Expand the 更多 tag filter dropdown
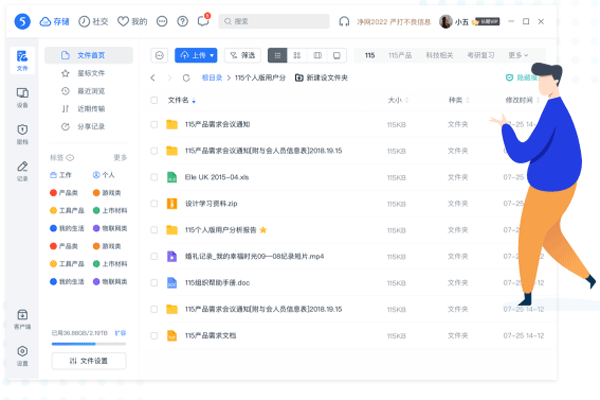Image resolution: width=600 pixels, height=400 pixels. click(519, 55)
